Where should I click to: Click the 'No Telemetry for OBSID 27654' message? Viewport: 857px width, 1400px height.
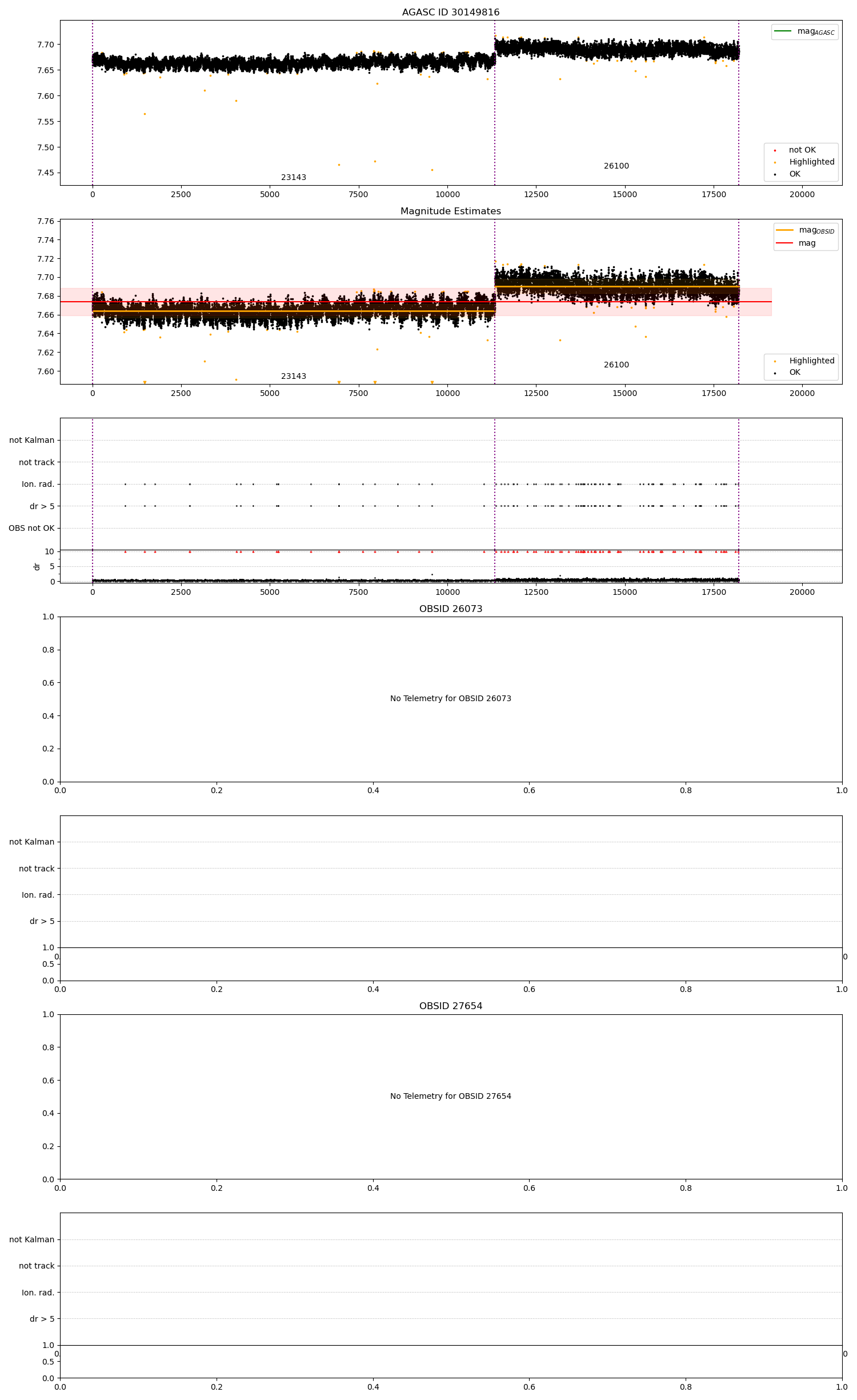click(x=450, y=1096)
